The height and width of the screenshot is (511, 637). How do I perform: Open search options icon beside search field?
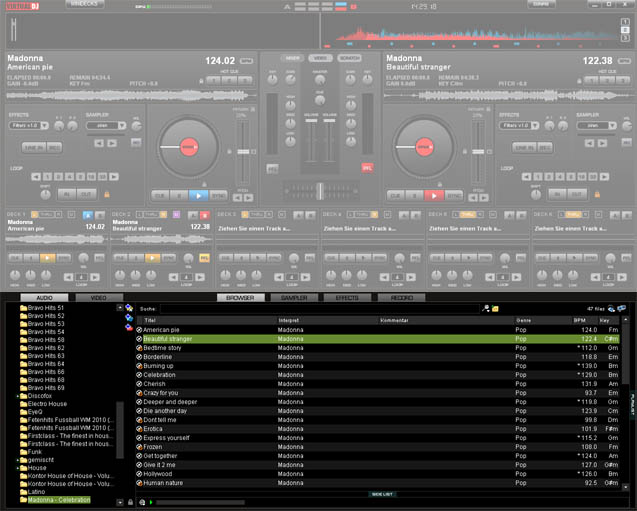(485, 309)
